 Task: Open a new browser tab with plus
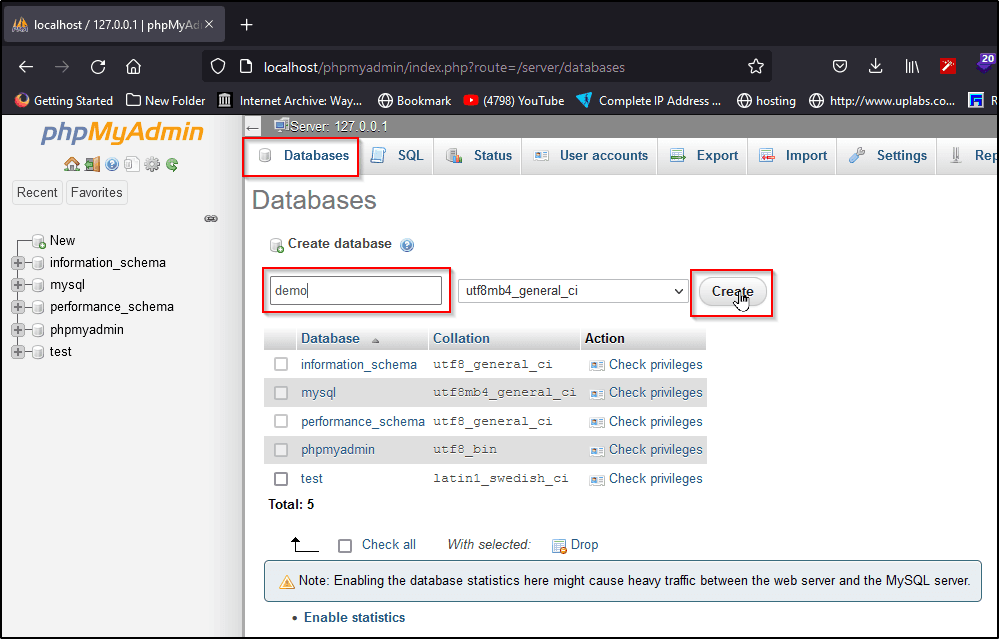tap(247, 24)
